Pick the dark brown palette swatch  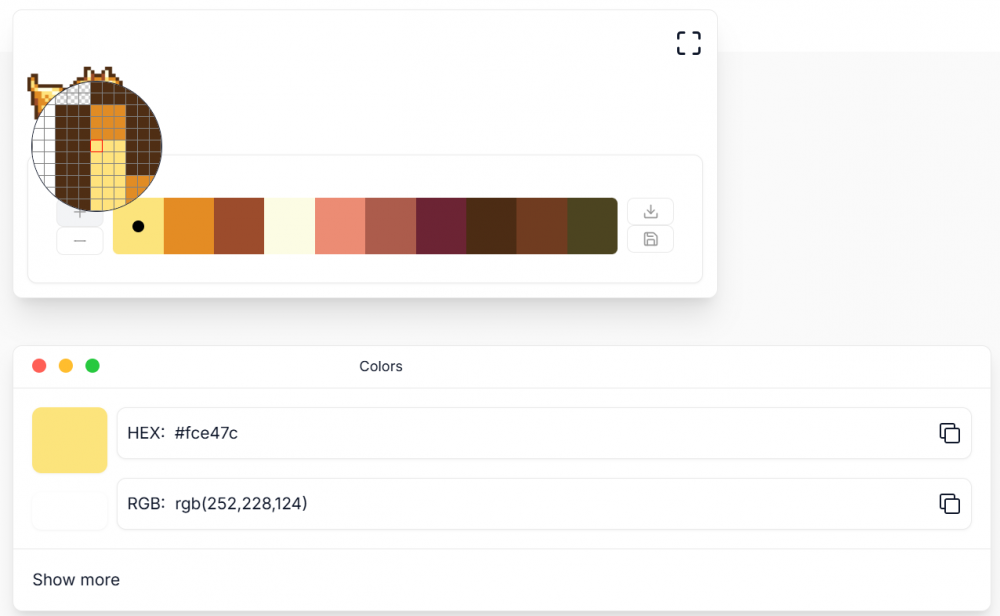point(491,226)
